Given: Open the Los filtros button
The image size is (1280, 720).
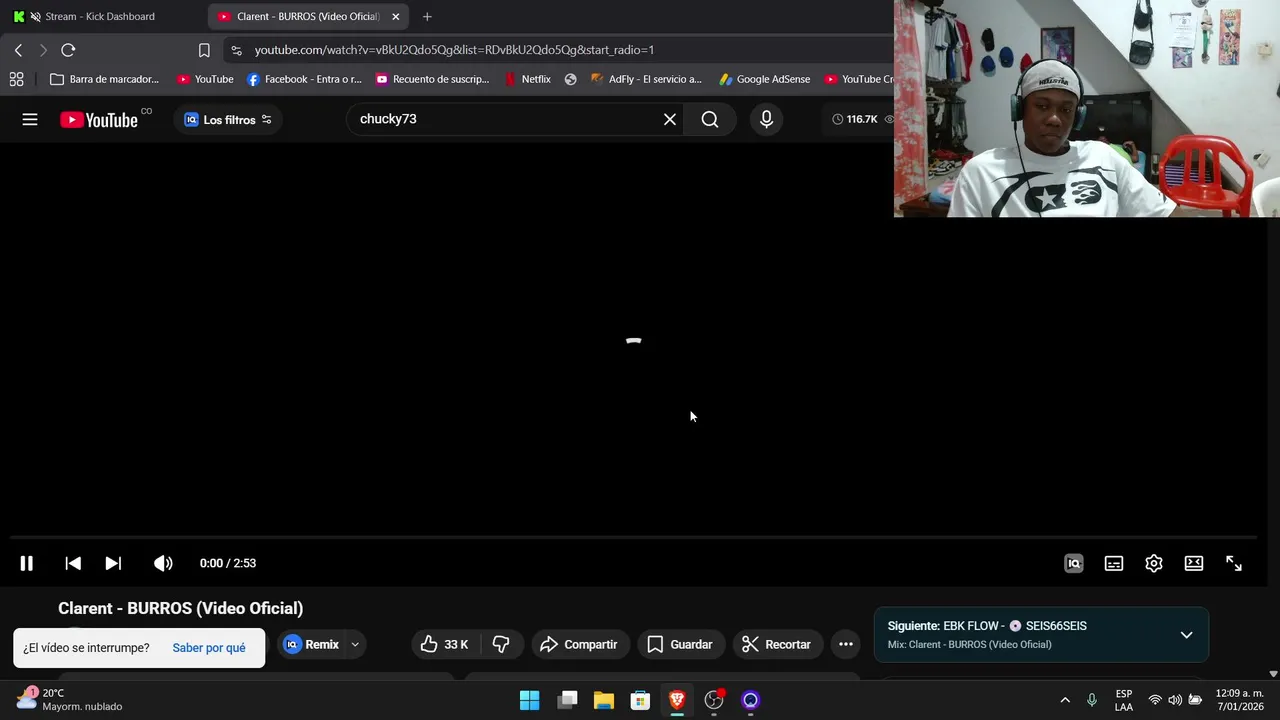Looking at the screenshot, I should click(228, 119).
